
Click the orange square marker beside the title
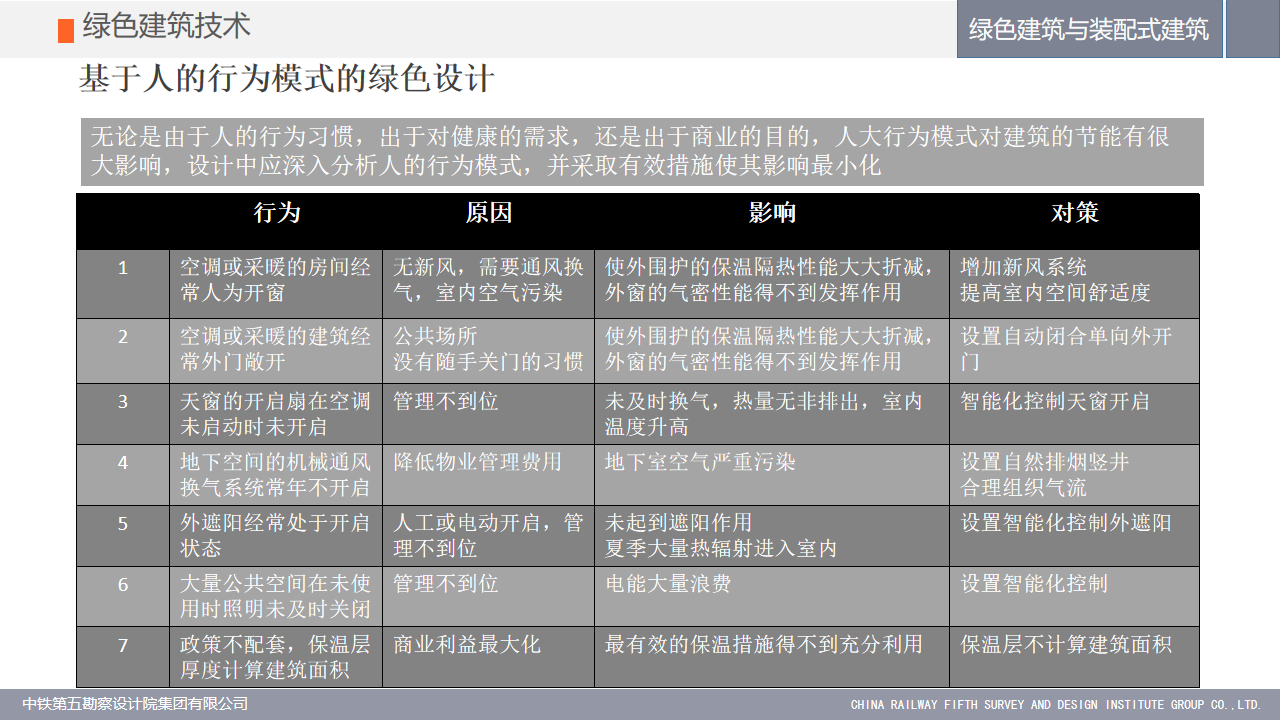[66, 31]
